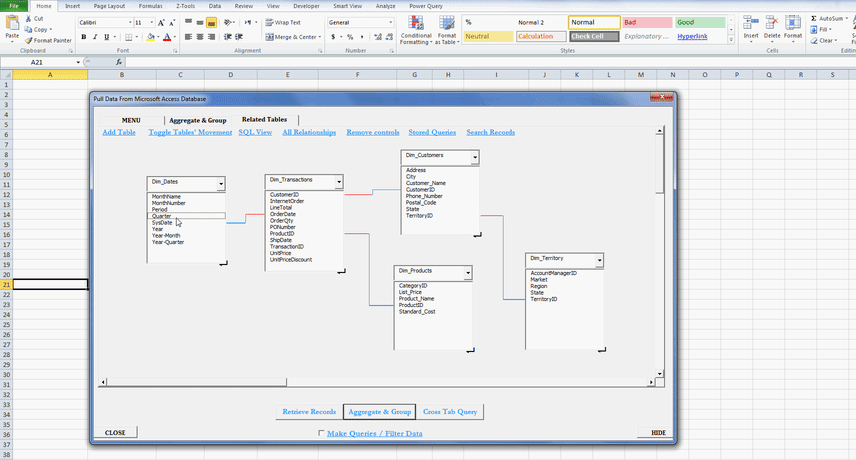Click the Search Records link
856x460 pixels.
[x=490, y=132]
